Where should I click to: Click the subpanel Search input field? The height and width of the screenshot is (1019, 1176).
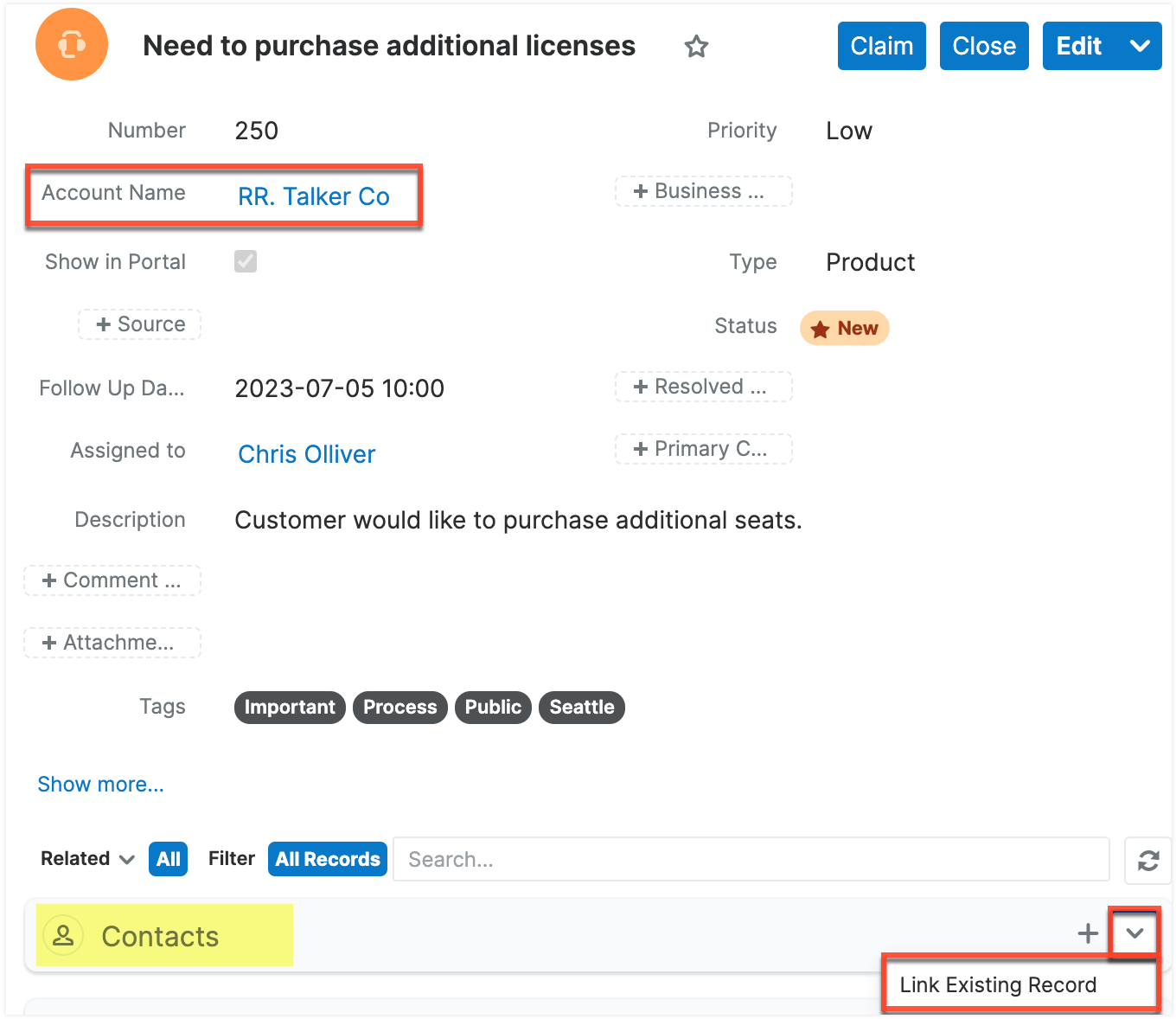tap(751, 859)
